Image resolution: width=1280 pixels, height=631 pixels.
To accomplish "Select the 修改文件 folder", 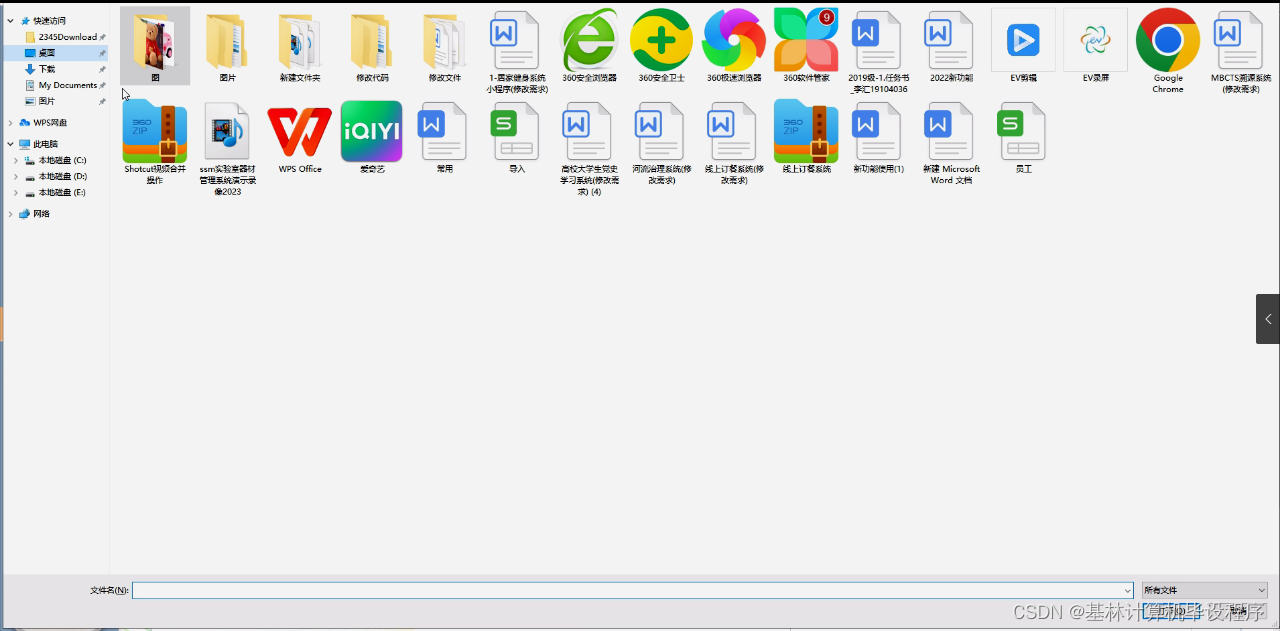I will [444, 45].
